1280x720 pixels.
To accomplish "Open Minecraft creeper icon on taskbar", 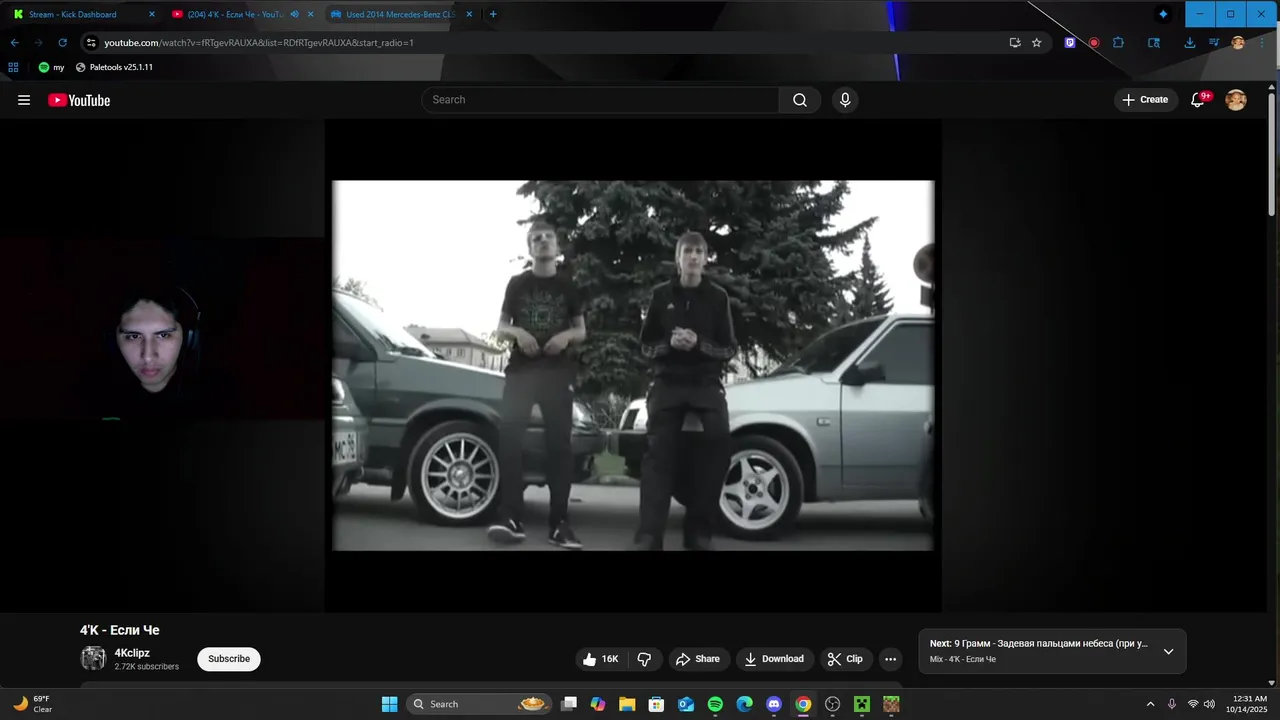I will (861, 704).
